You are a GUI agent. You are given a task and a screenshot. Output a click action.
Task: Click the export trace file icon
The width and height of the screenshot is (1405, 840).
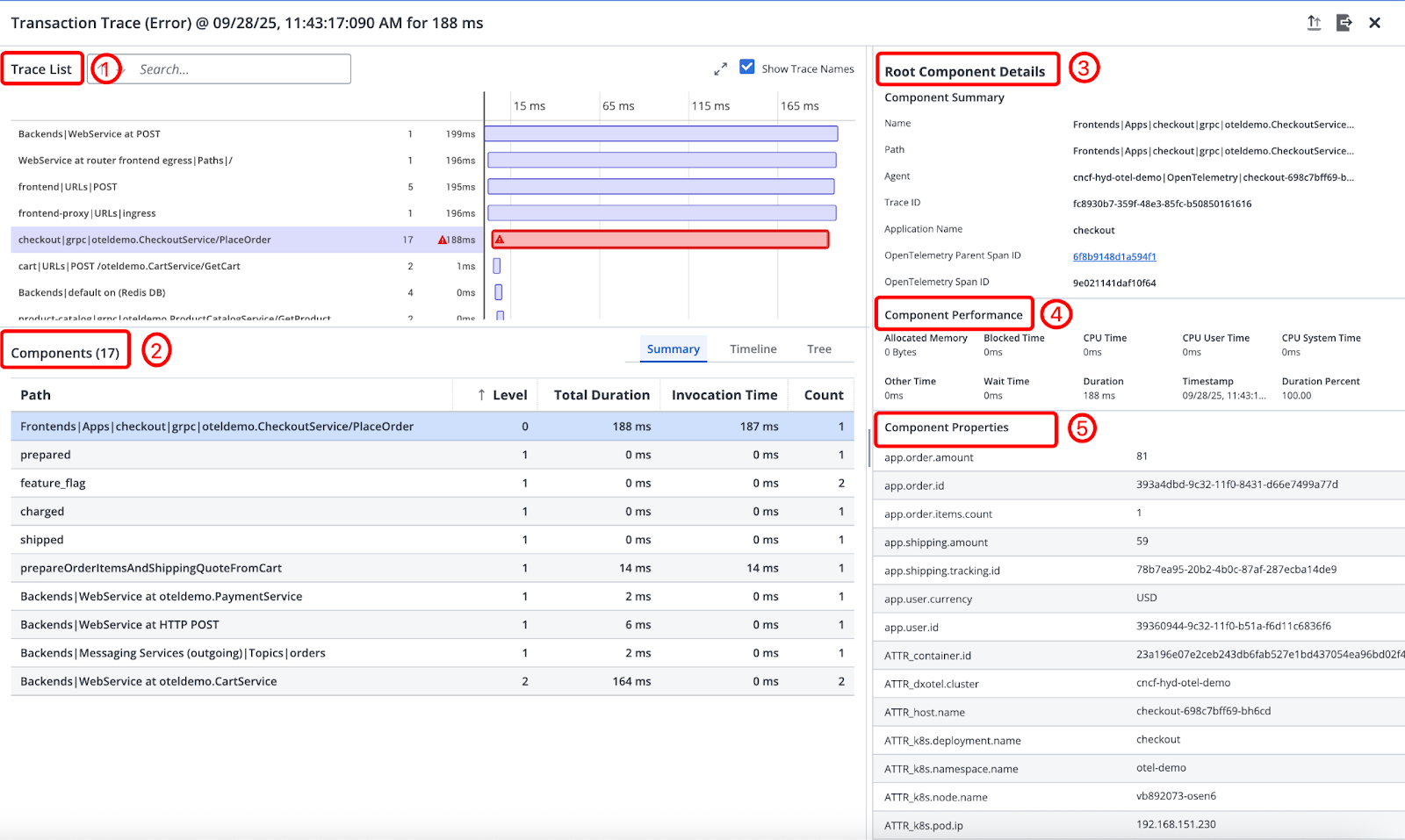click(1344, 23)
